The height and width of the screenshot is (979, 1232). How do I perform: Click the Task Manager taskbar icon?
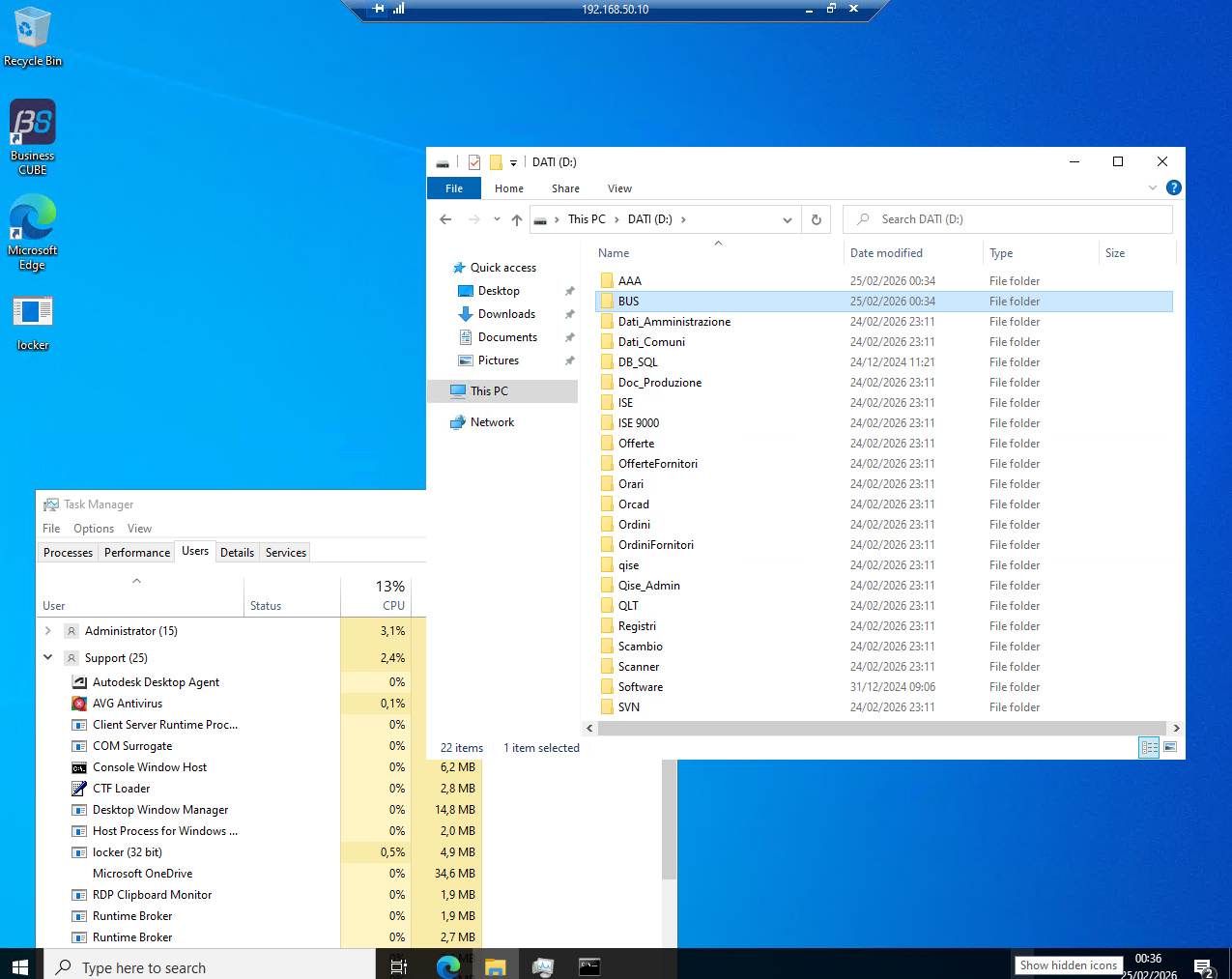(x=542, y=965)
